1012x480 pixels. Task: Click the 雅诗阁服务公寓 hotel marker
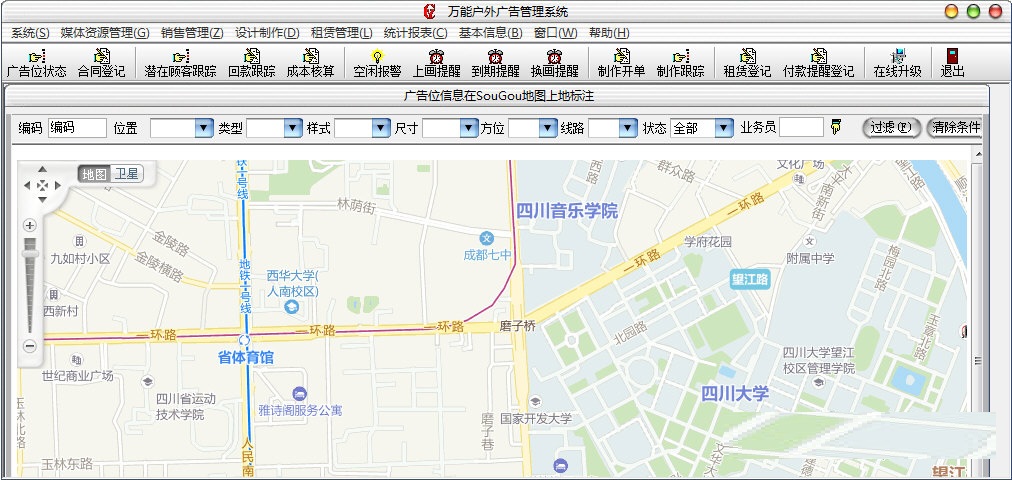click(299, 394)
